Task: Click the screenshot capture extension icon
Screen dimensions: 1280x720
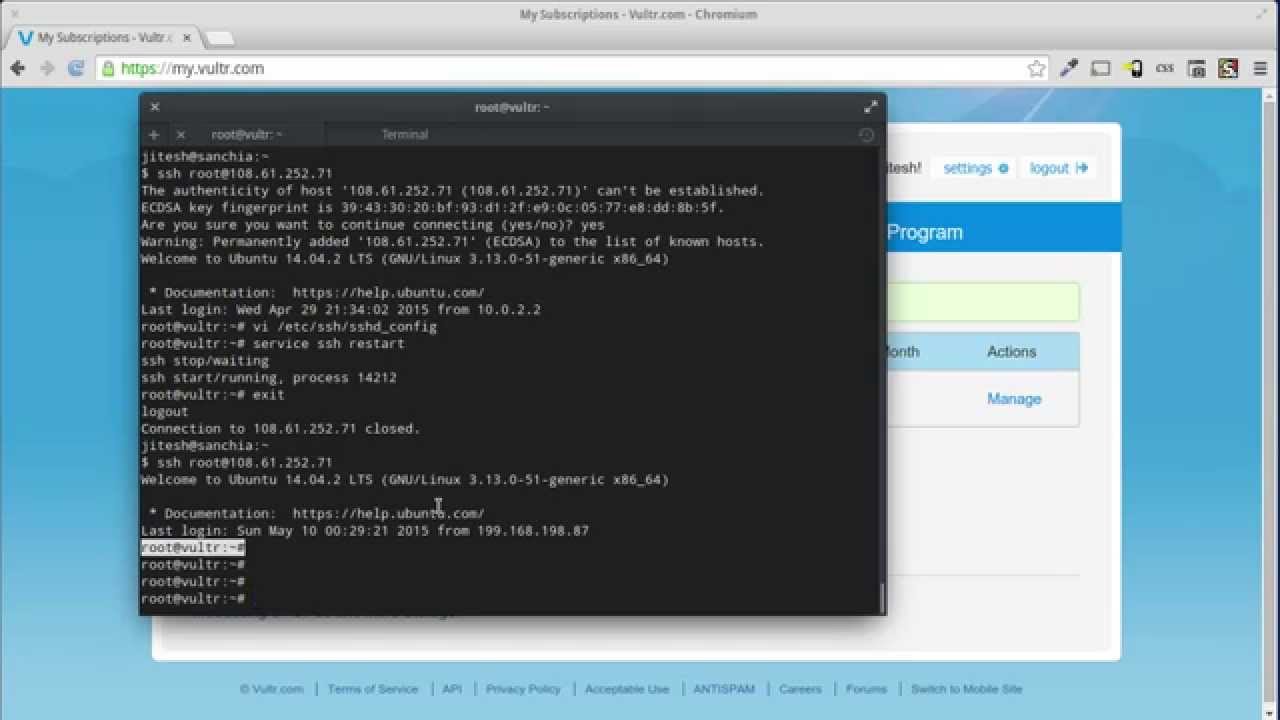Action: [1197, 68]
